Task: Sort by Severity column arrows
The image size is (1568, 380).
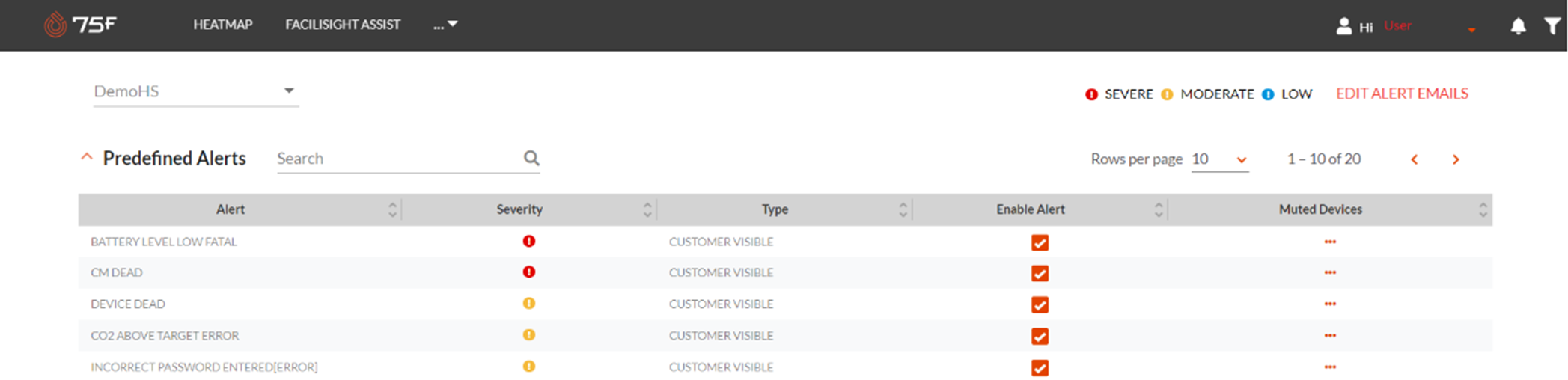Action: 647,210
